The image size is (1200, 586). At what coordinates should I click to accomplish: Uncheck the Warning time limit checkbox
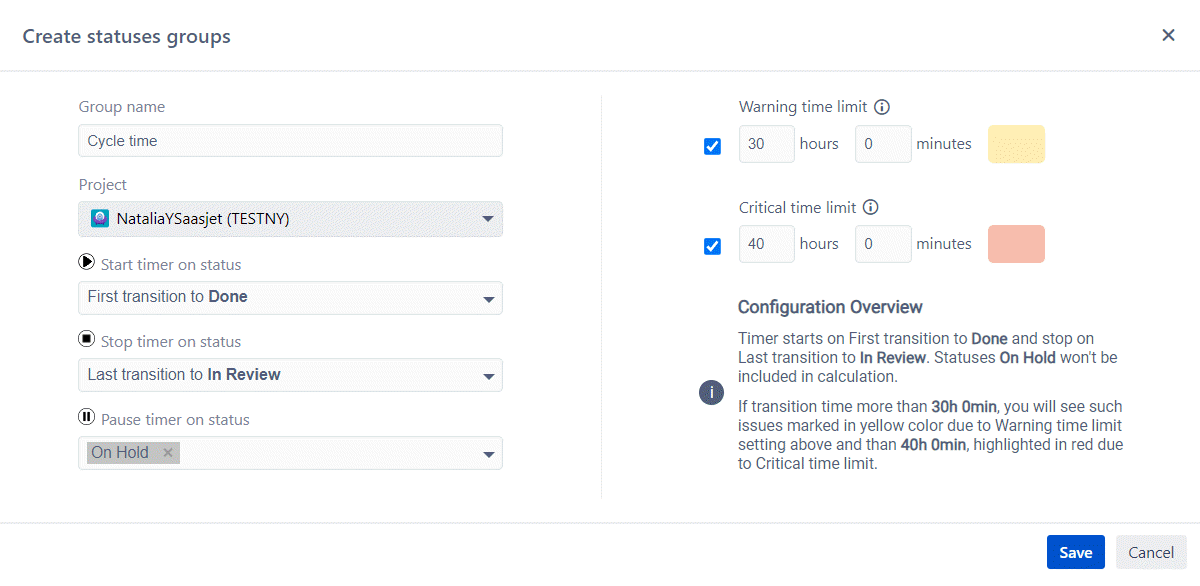click(x=712, y=145)
